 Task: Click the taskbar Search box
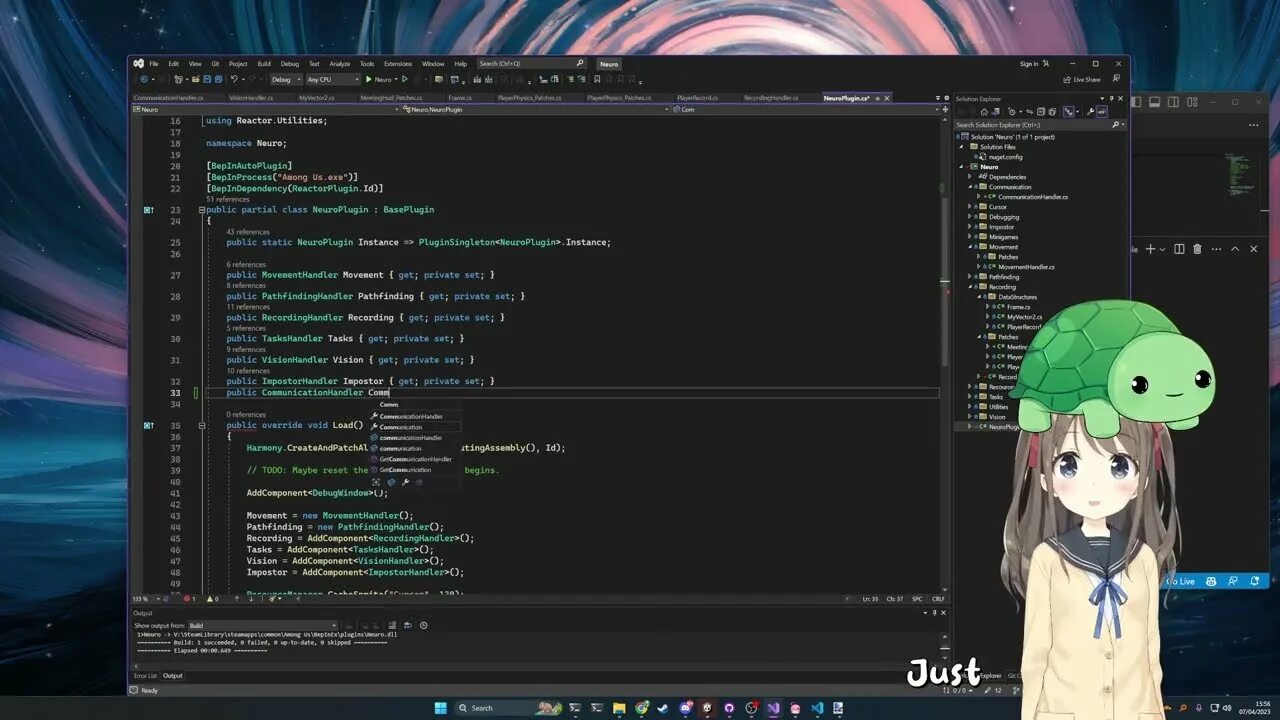(509, 708)
